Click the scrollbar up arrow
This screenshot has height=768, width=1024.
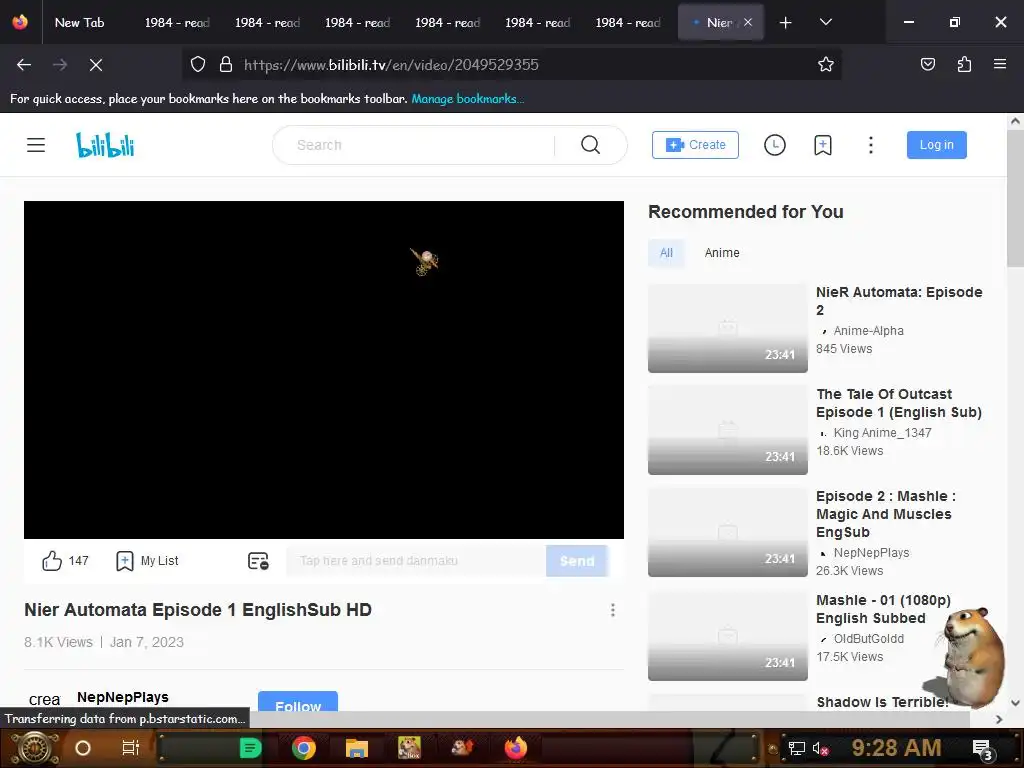[1015, 121]
